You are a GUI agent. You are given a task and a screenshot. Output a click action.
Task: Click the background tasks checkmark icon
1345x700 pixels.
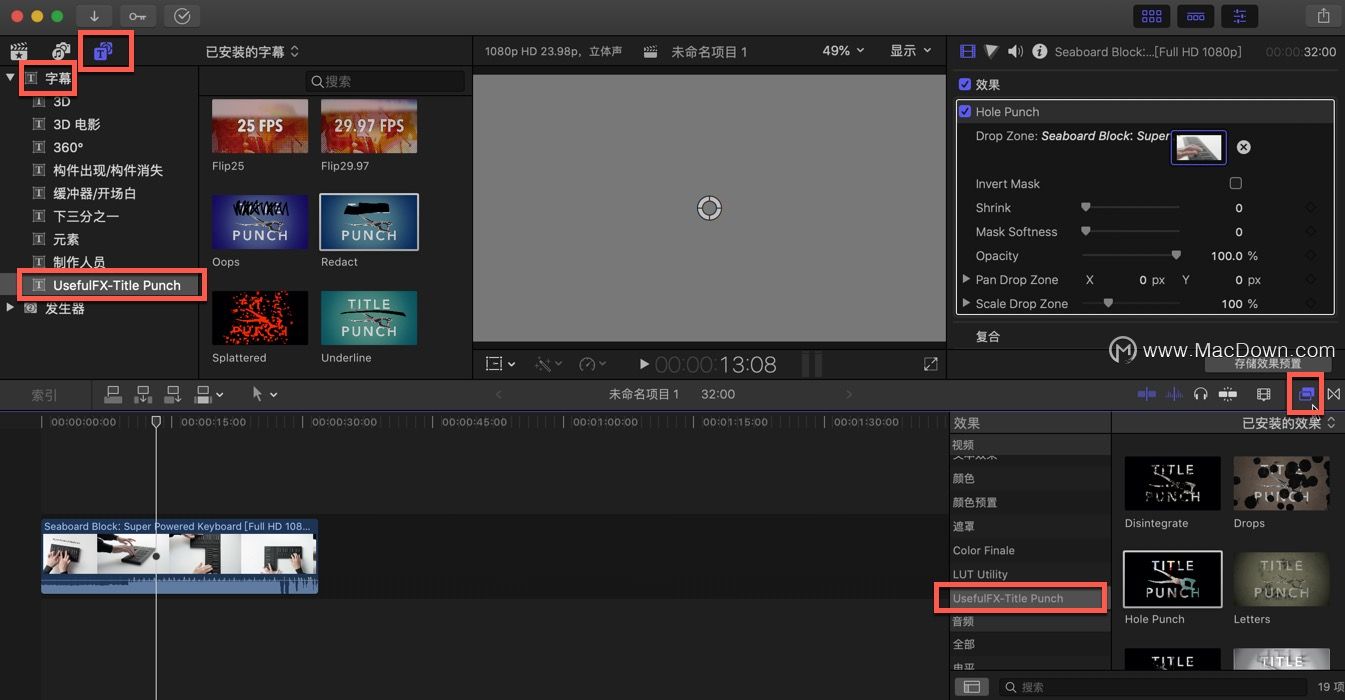(x=182, y=16)
